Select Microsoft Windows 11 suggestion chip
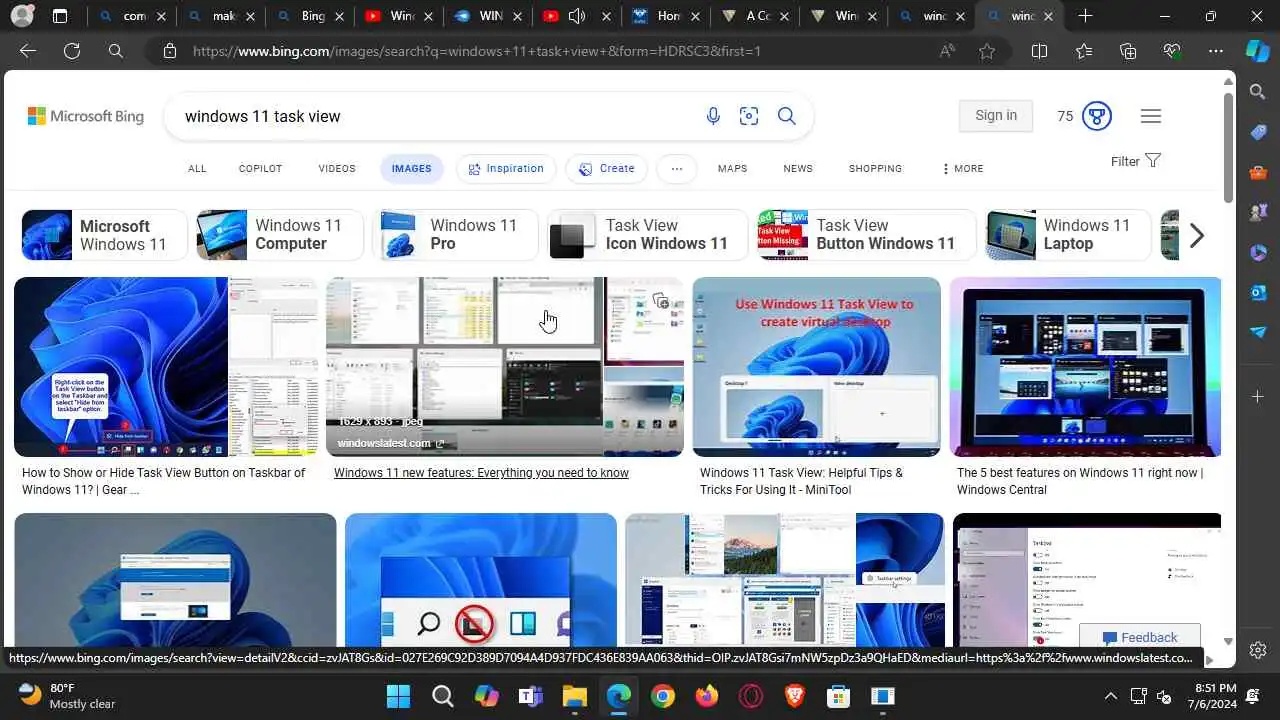 click(x=104, y=235)
